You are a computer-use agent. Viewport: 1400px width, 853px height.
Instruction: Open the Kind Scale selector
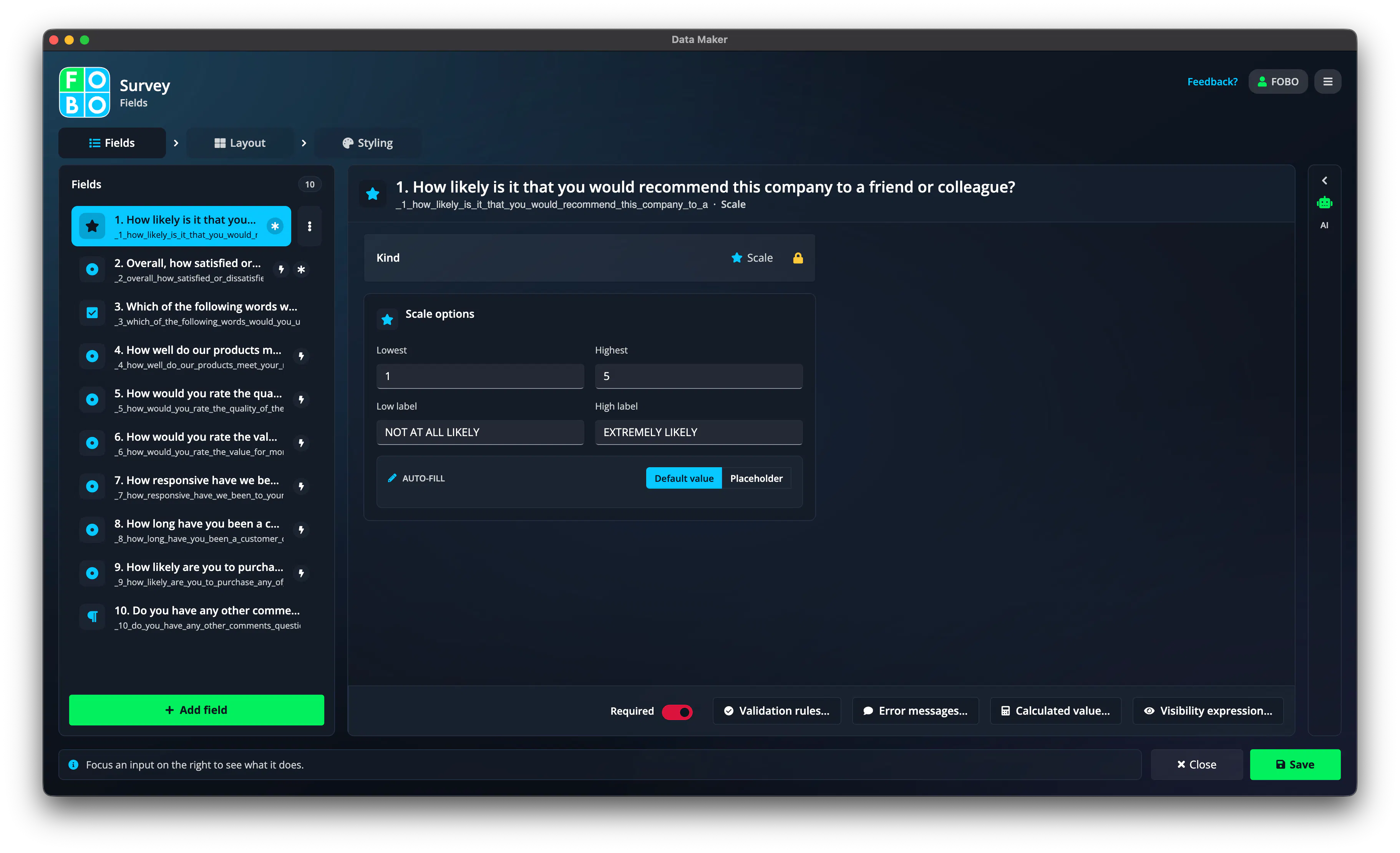coord(752,258)
